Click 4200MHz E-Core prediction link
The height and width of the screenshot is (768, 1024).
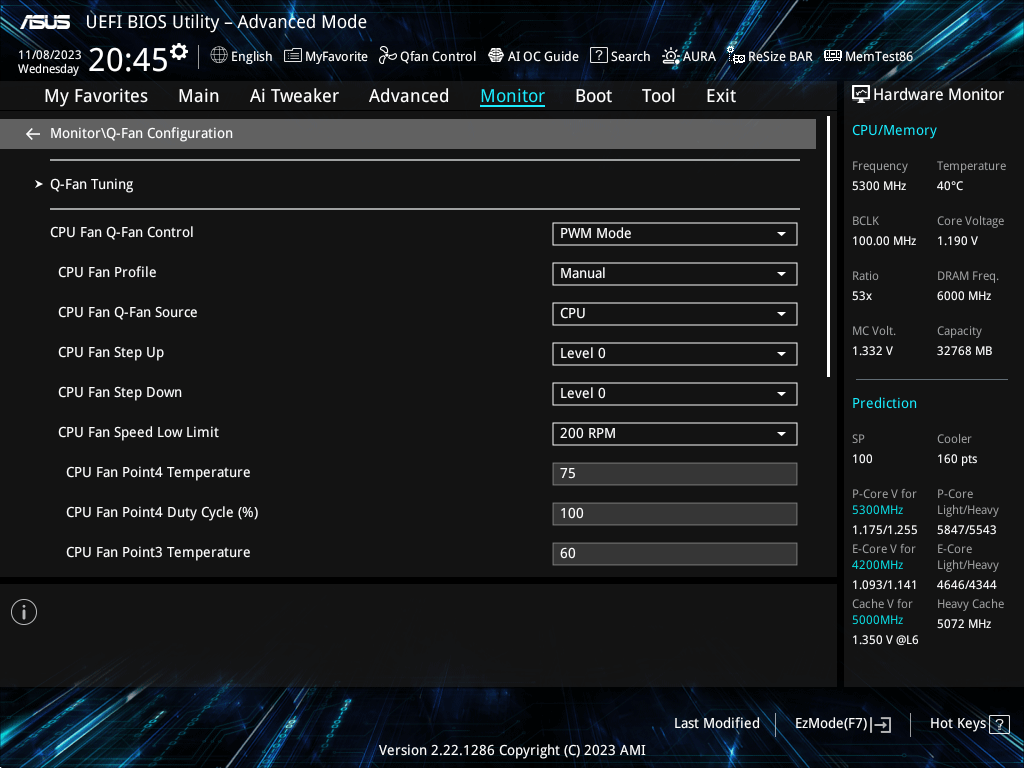coord(878,565)
